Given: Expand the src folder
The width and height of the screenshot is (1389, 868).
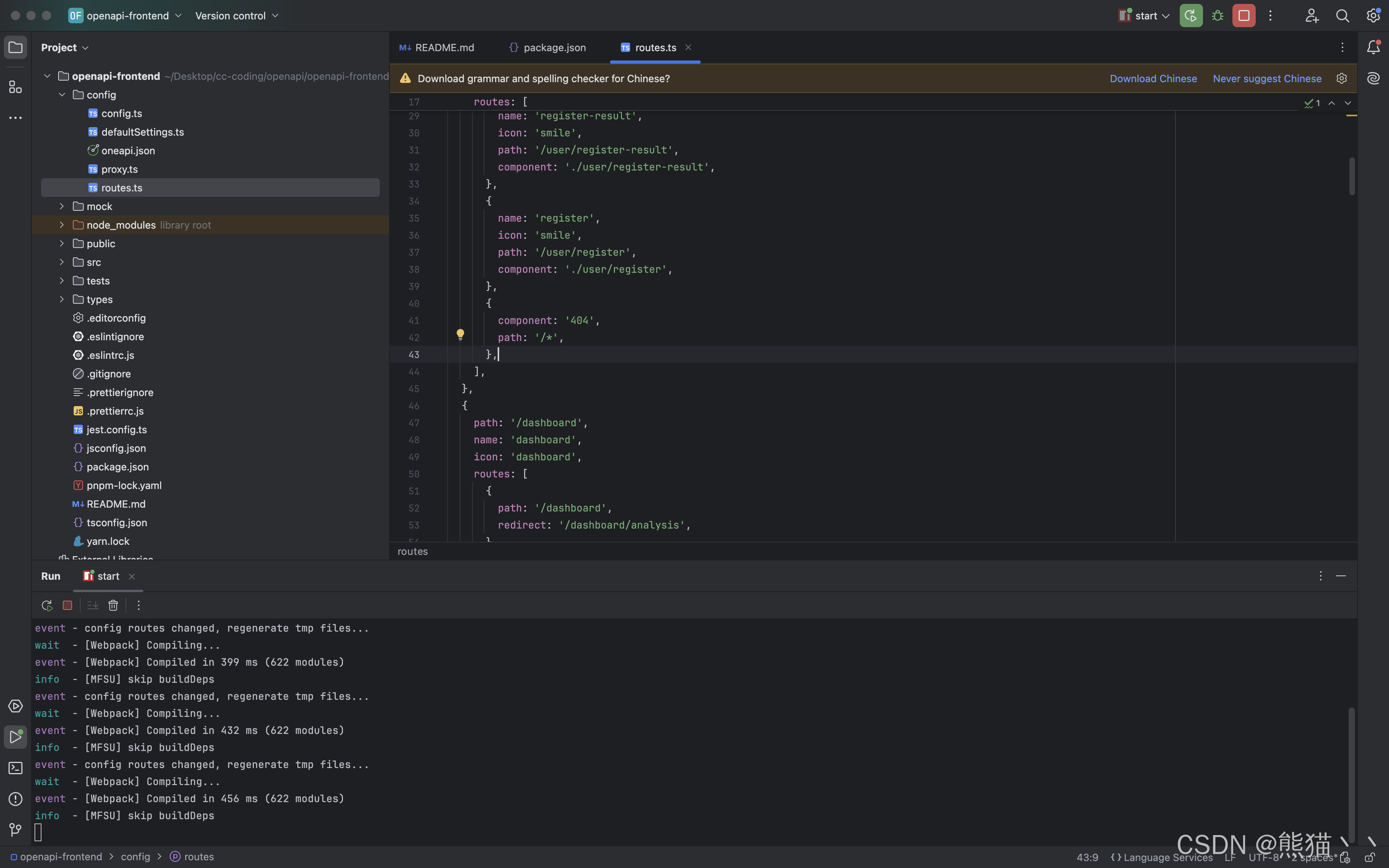Looking at the screenshot, I should pos(62,262).
